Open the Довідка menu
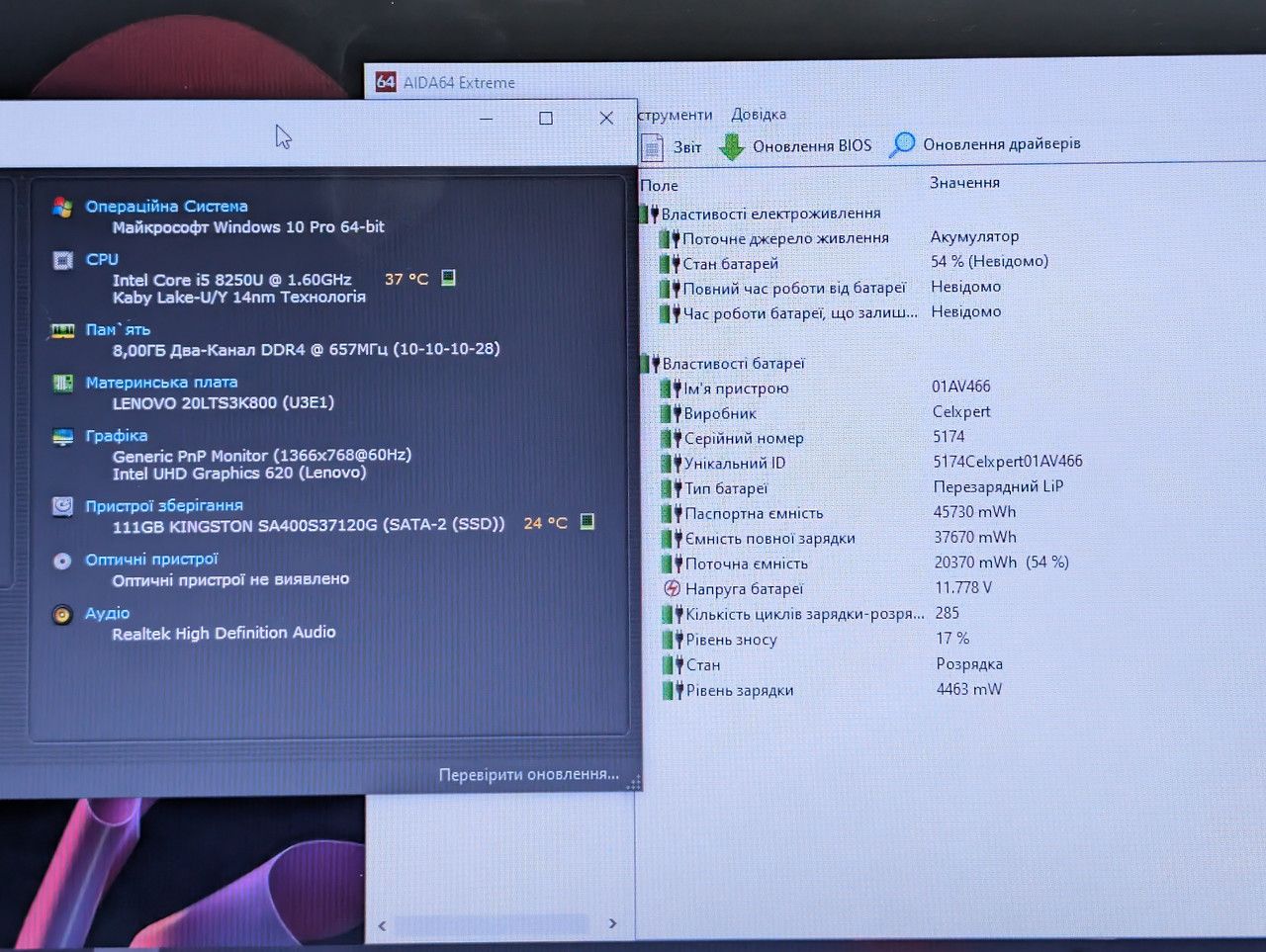The height and width of the screenshot is (952, 1266). 759,114
